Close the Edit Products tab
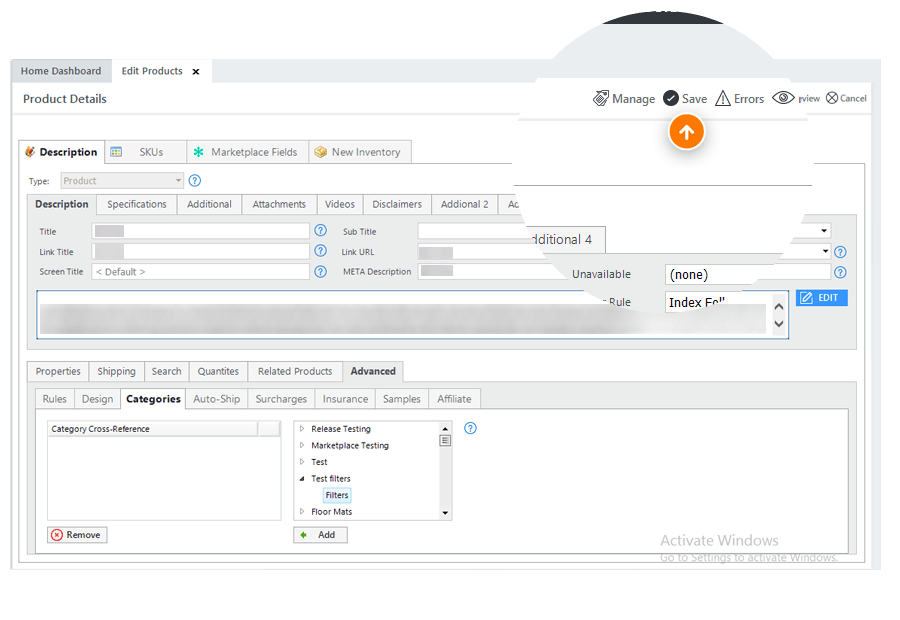 [x=196, y=72]
